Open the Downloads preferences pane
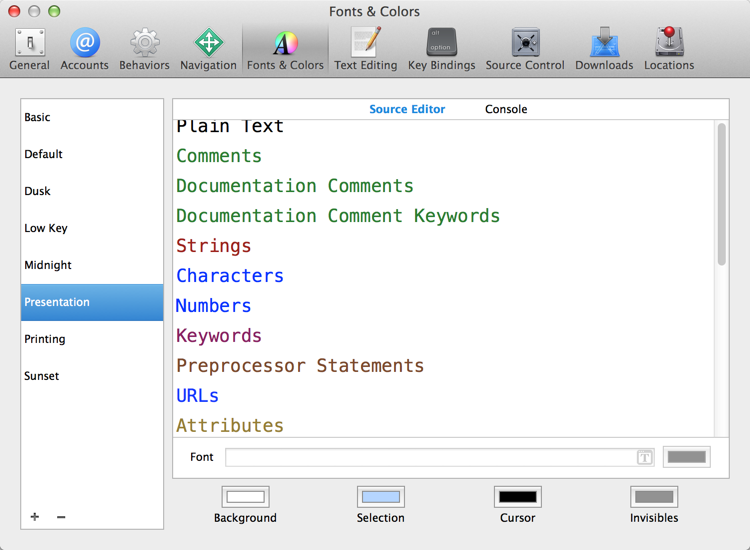This screenshot has height=550, width=750. [x=604, y=49]
